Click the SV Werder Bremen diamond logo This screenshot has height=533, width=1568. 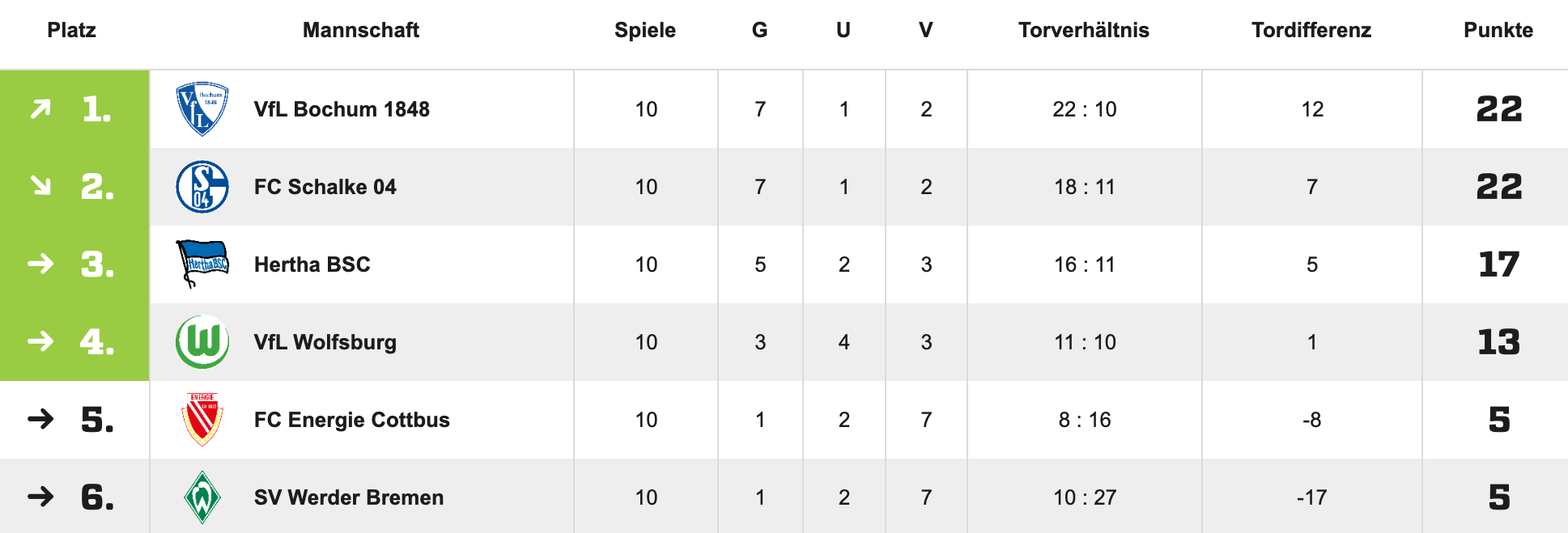click(202, 497)
